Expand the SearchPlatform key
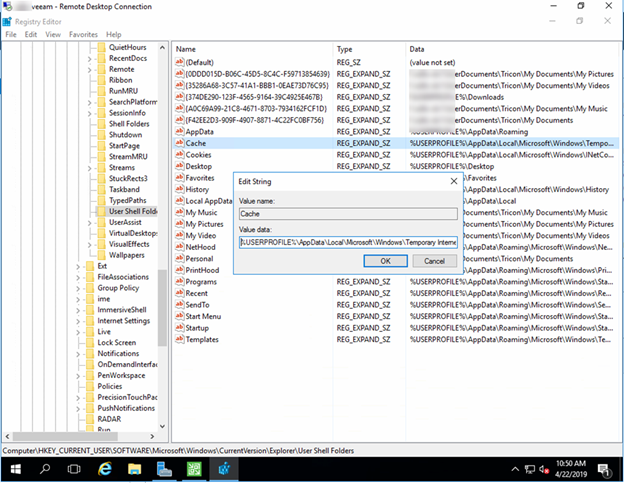Screen dimensions: 624x483 tap(90, 102)
